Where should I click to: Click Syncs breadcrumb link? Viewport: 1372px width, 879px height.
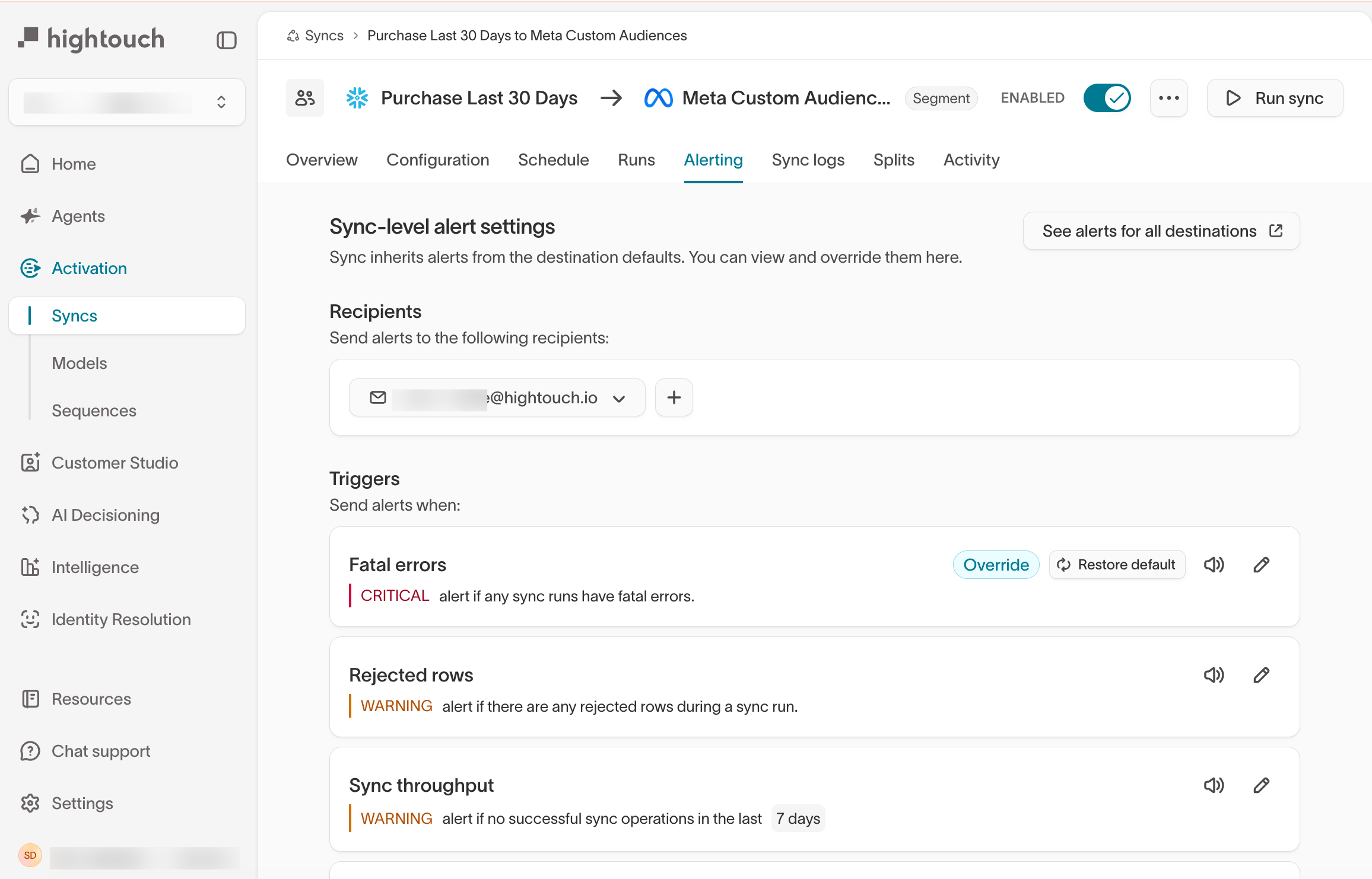(324, 36)
